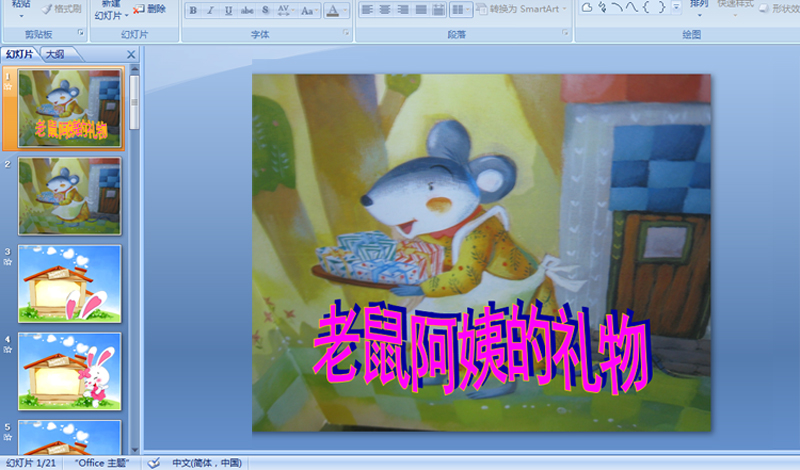
Task: Switch to the 大纲 outline tab
Action: [55, 54]
